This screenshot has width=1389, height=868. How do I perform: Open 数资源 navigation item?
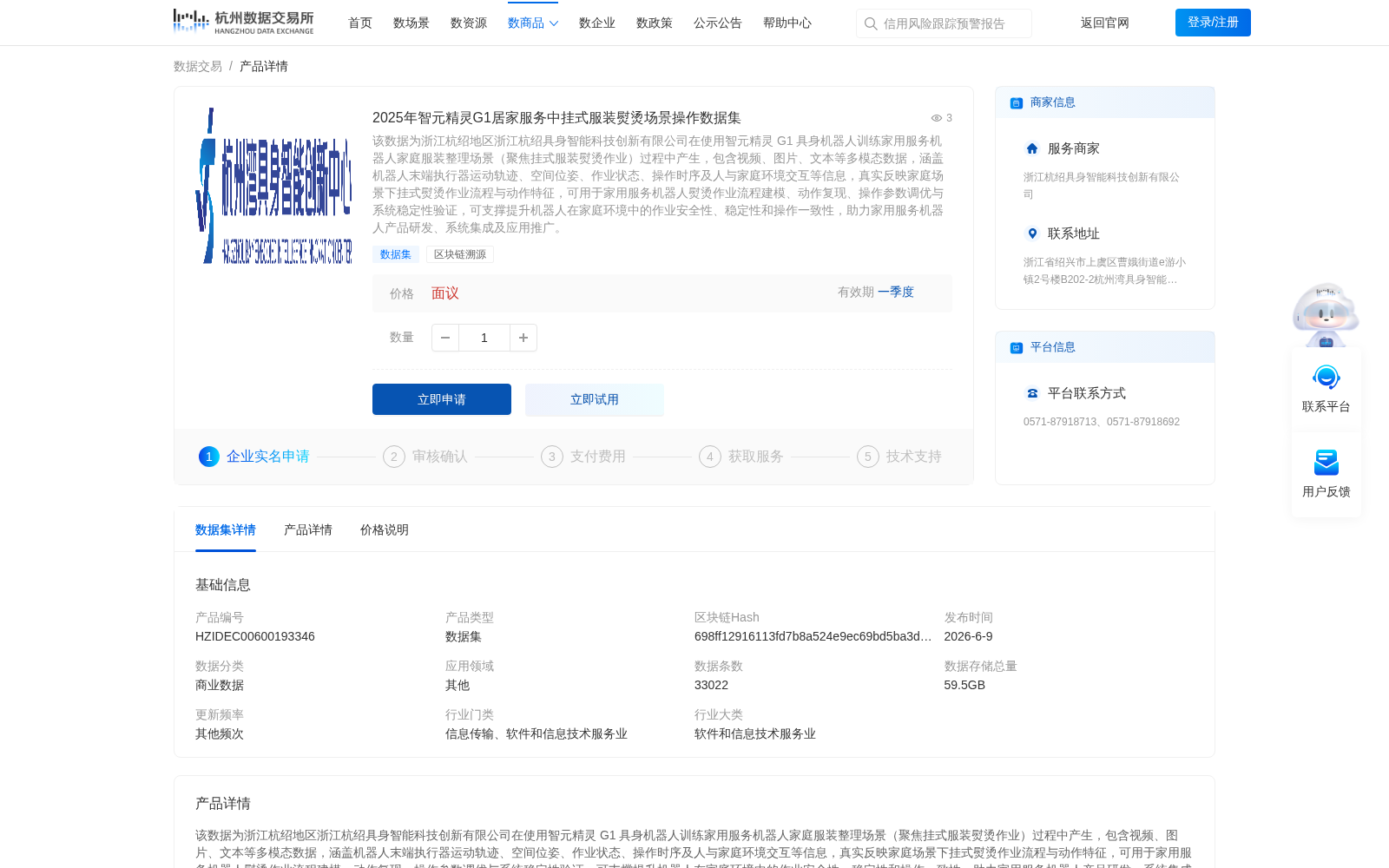pyautogui.click(x=469, y=23)
